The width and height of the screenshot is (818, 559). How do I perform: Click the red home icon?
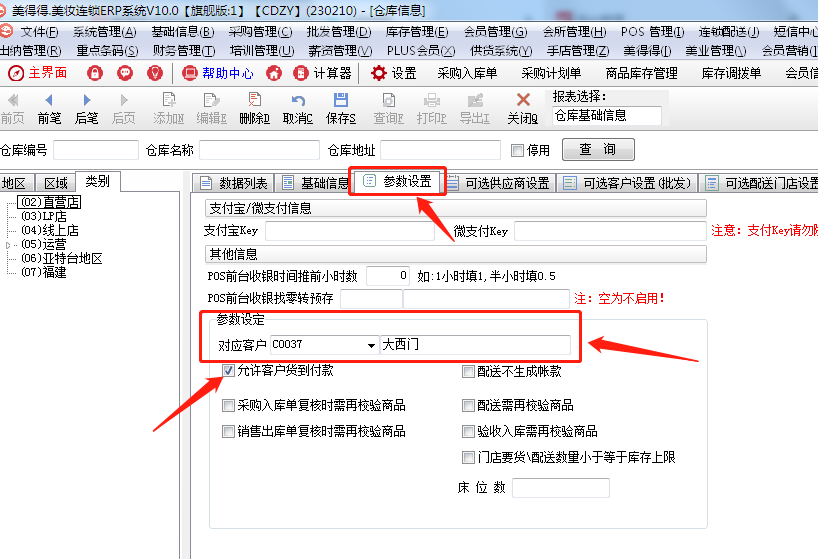pos(274,73)
